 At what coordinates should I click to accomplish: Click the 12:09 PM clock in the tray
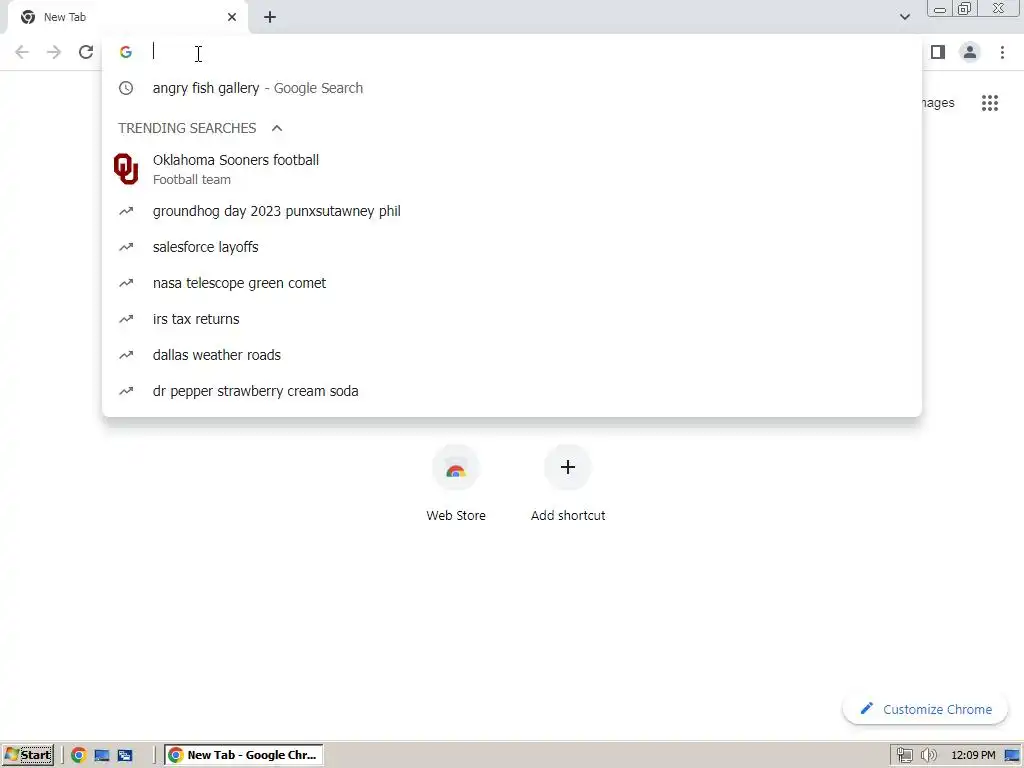click(x=973, y=755)
